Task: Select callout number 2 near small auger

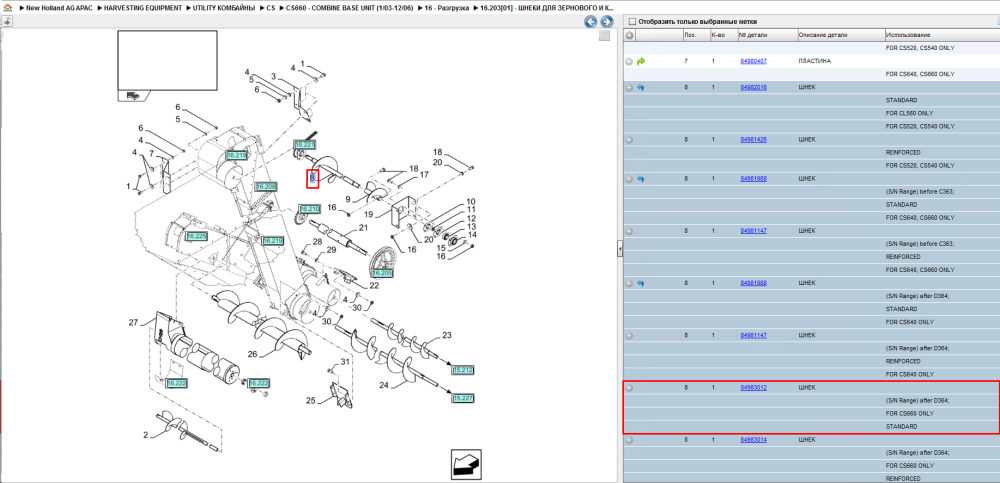Action: coord(145,435)
